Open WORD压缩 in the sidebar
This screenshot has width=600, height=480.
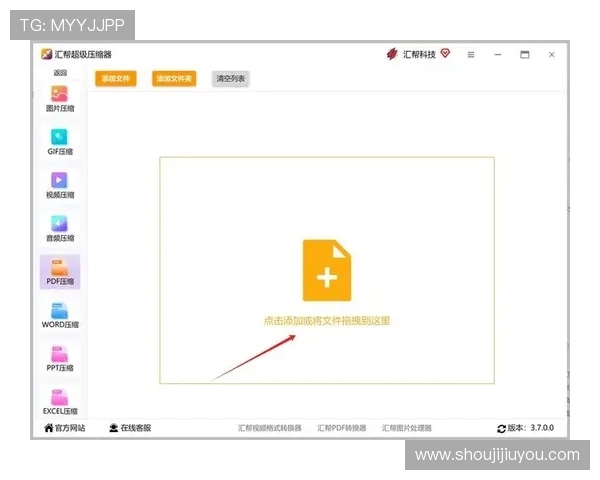click(x=60, y=315)
